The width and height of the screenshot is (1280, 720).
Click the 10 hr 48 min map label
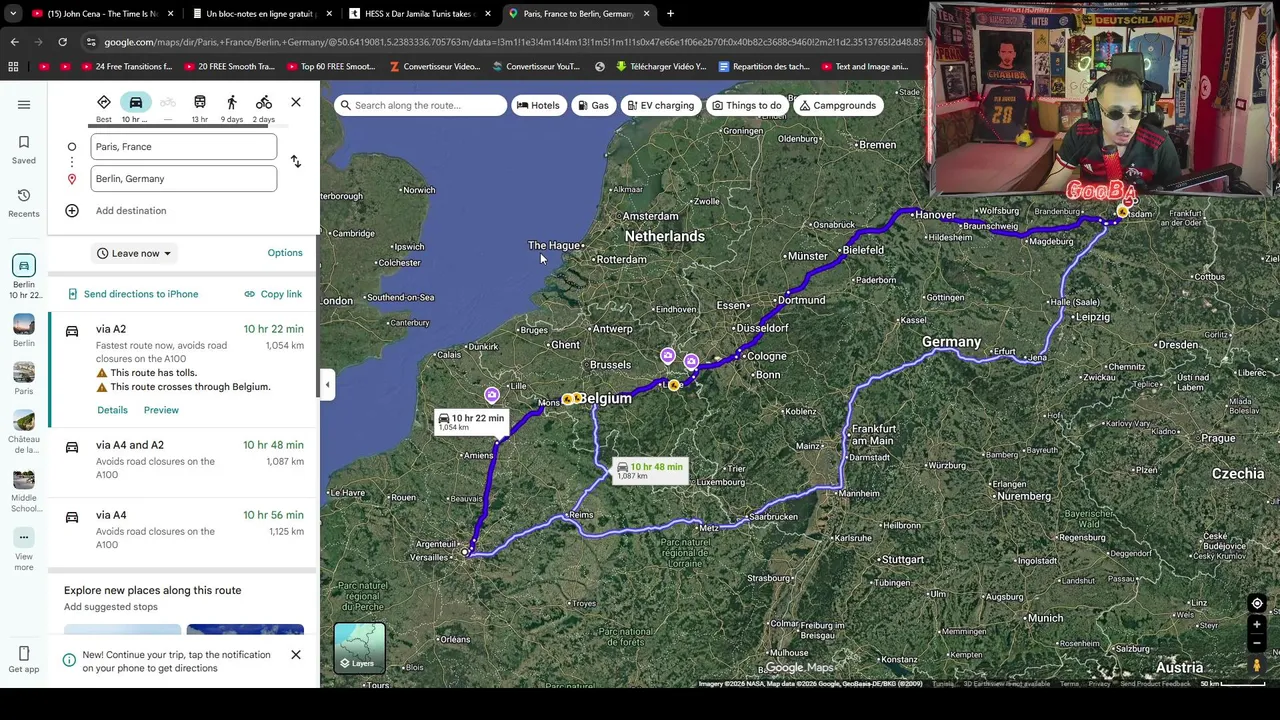650,470
